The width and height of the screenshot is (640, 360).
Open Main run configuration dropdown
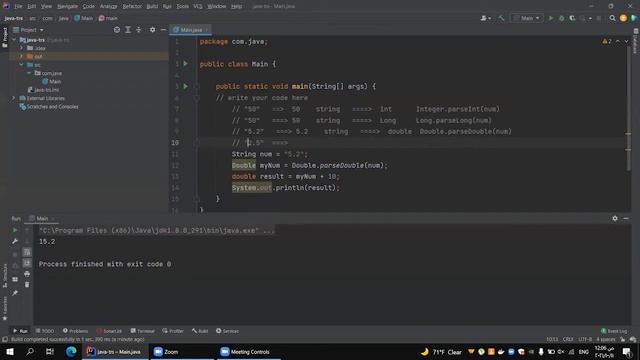(x=527, y=18)
